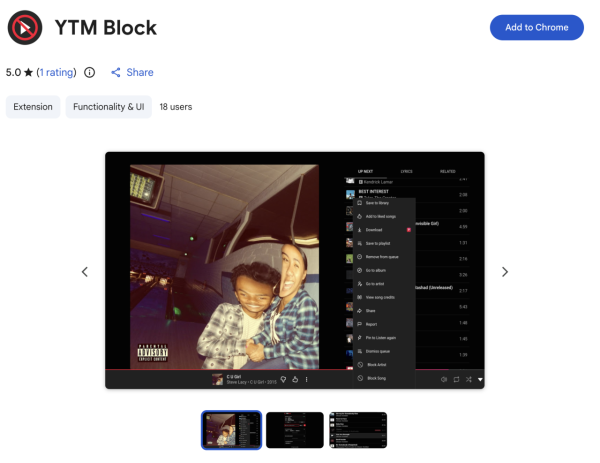Select the third screenshot thumbnail
The width and height of the screenshot is (600, 463).
coord(358,430)
